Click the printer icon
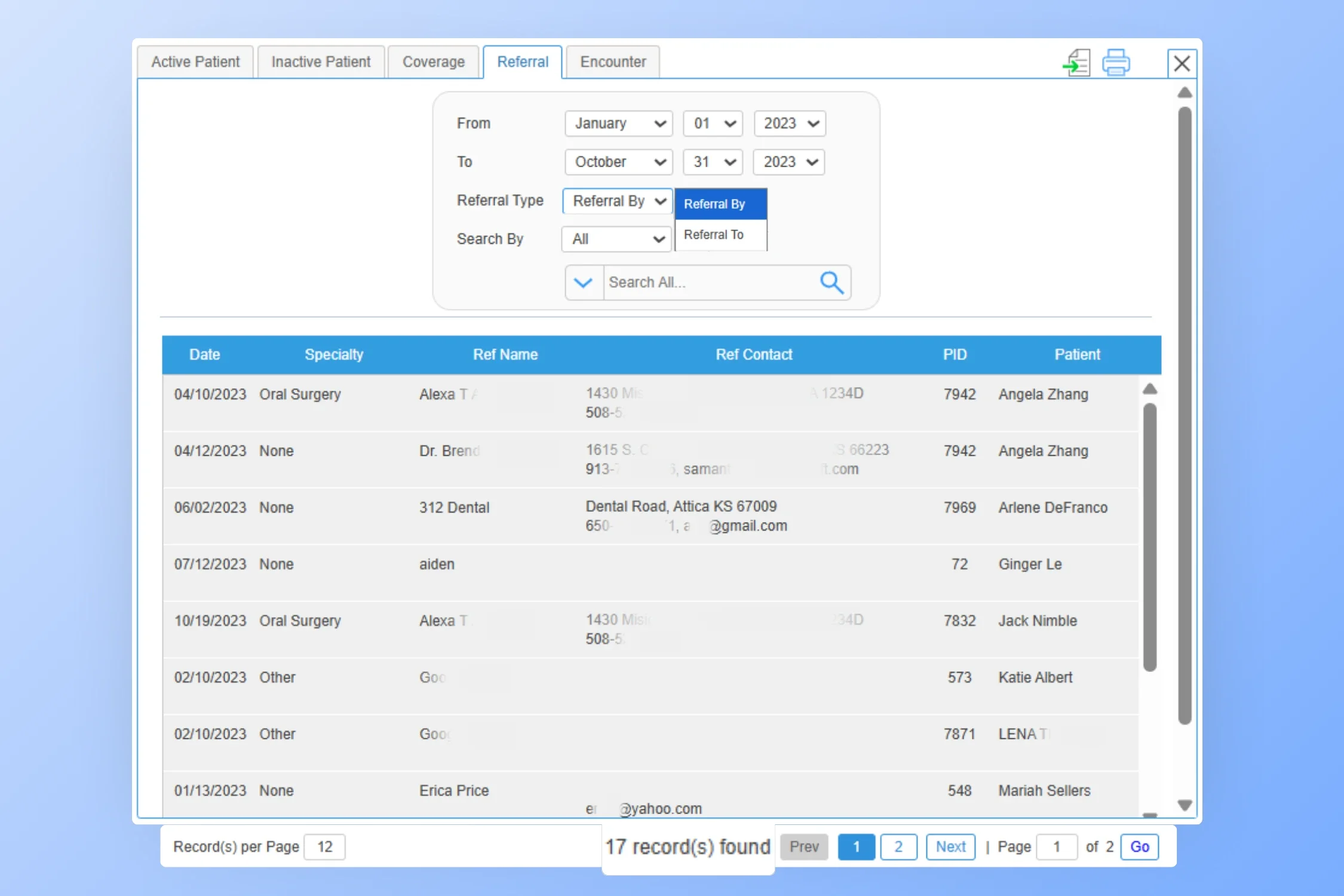Image resolution: width=1344 pixels, height=896 pixels. click(x=1115, y=63)
